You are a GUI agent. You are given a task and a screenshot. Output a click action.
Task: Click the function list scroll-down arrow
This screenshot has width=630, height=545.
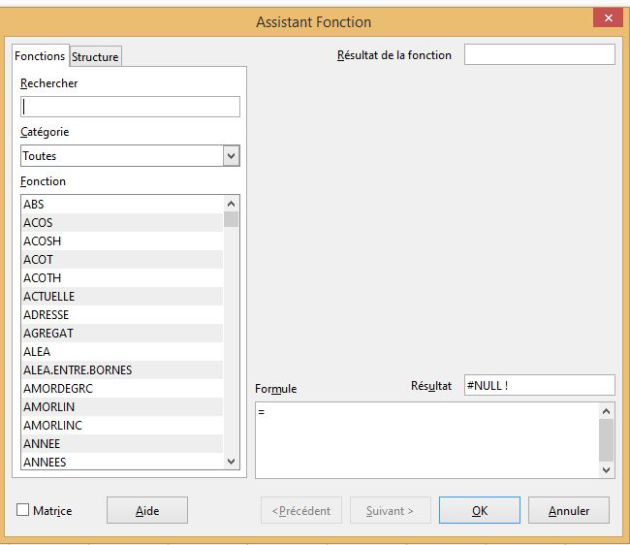pos(231,461)
